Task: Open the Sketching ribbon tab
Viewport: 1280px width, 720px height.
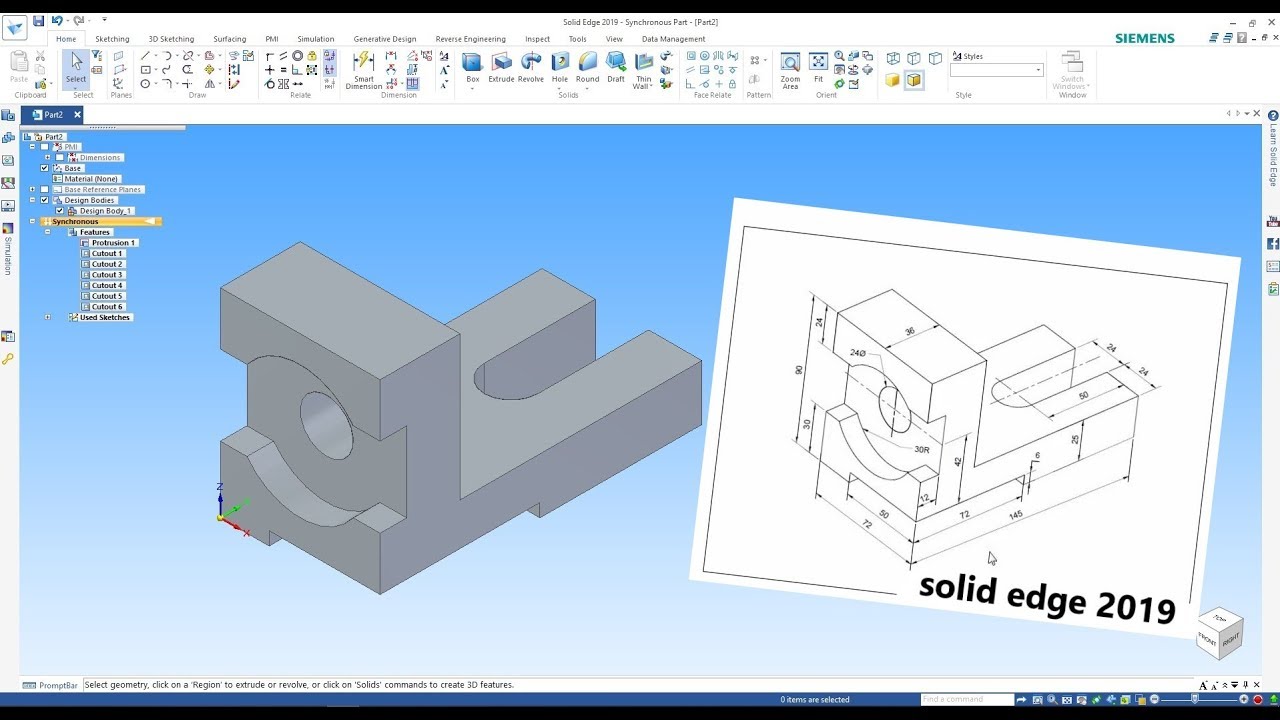Action: pyautogui.click(x=112, y=39)
